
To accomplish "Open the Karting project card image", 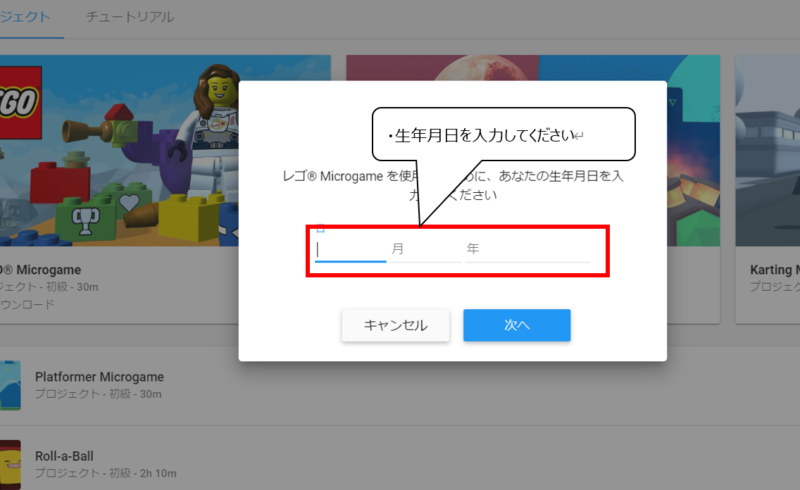I will [x=767, y=151].
